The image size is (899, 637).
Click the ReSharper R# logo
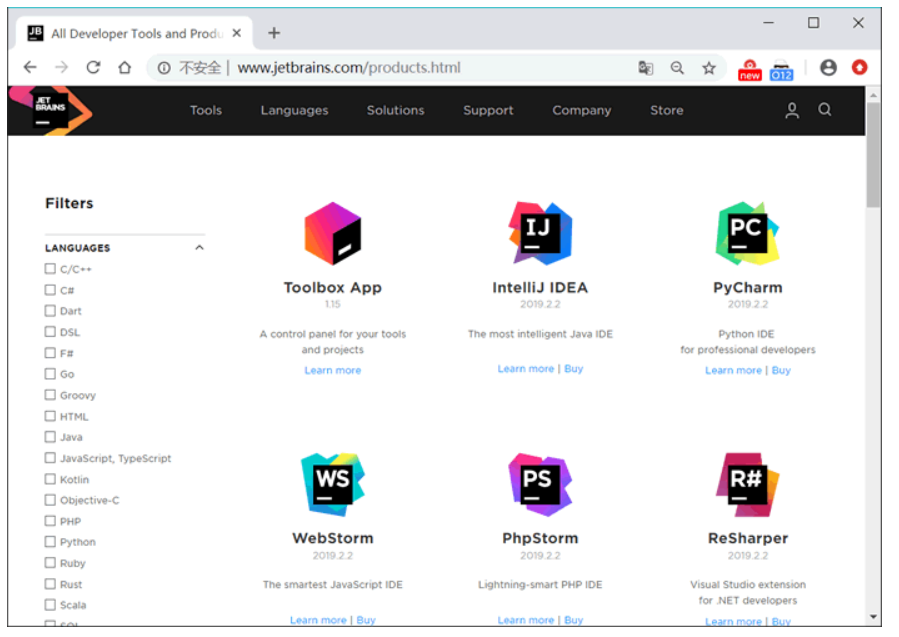point(748,484)
